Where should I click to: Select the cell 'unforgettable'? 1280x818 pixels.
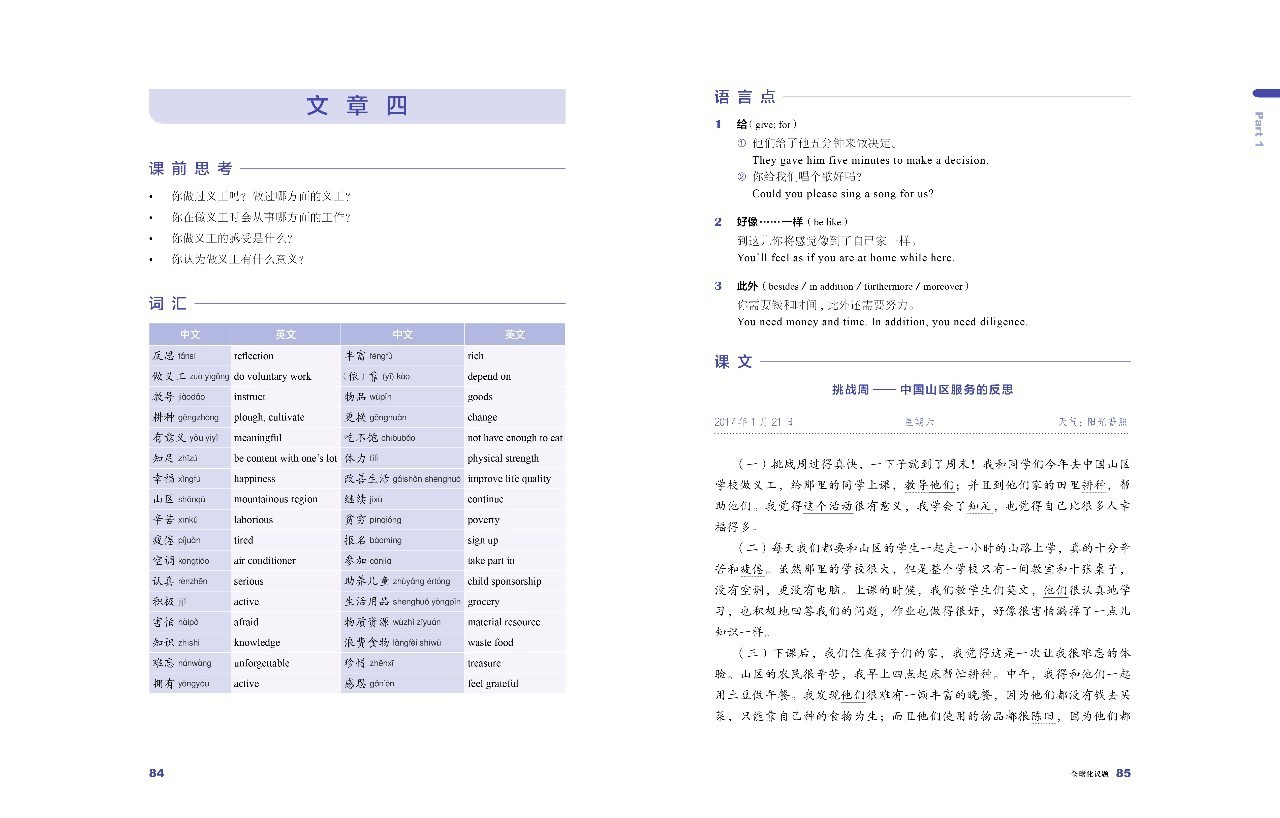coord(285,663)
